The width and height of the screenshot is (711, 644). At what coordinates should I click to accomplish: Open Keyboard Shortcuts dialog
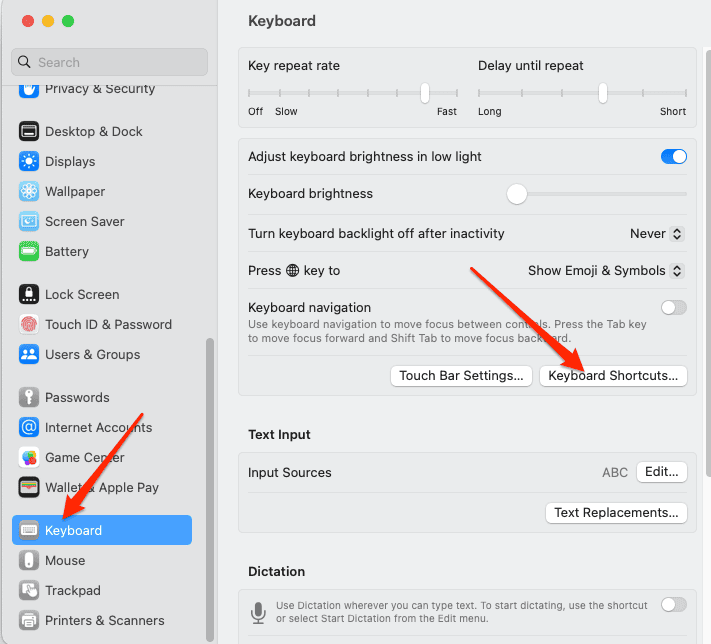613,376
